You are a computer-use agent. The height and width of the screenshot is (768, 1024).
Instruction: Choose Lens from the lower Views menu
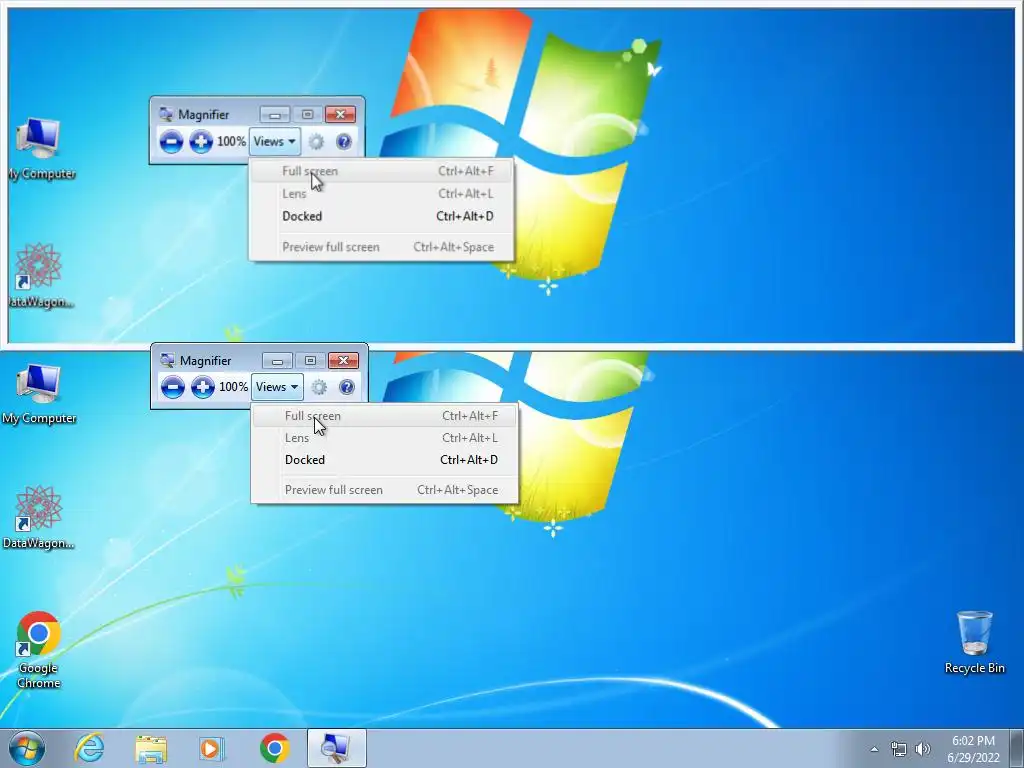pos(385,438)
